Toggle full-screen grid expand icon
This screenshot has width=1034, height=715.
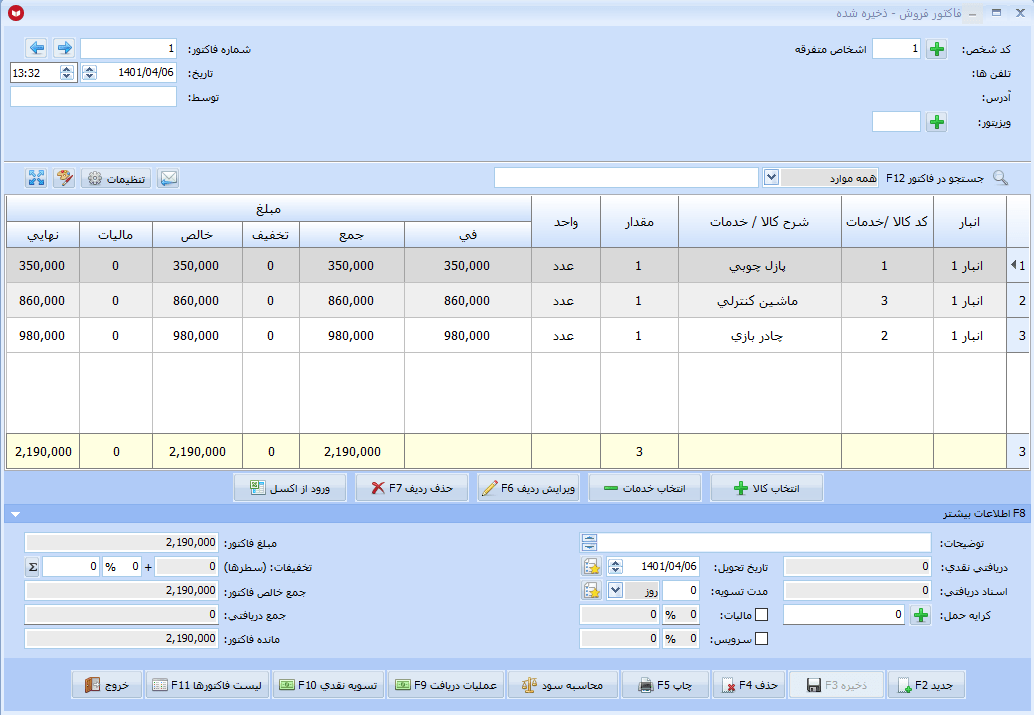point(36,178)
